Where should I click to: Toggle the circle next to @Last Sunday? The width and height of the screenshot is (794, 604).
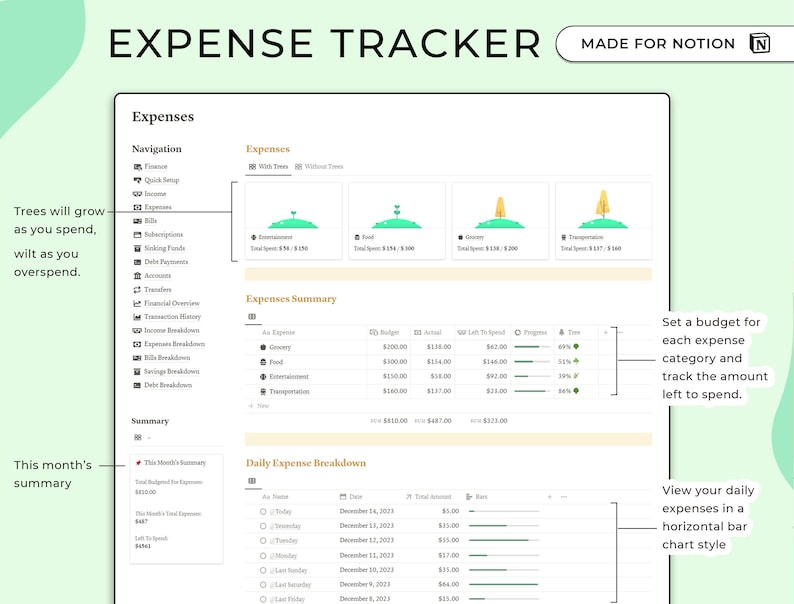[263, 571]
